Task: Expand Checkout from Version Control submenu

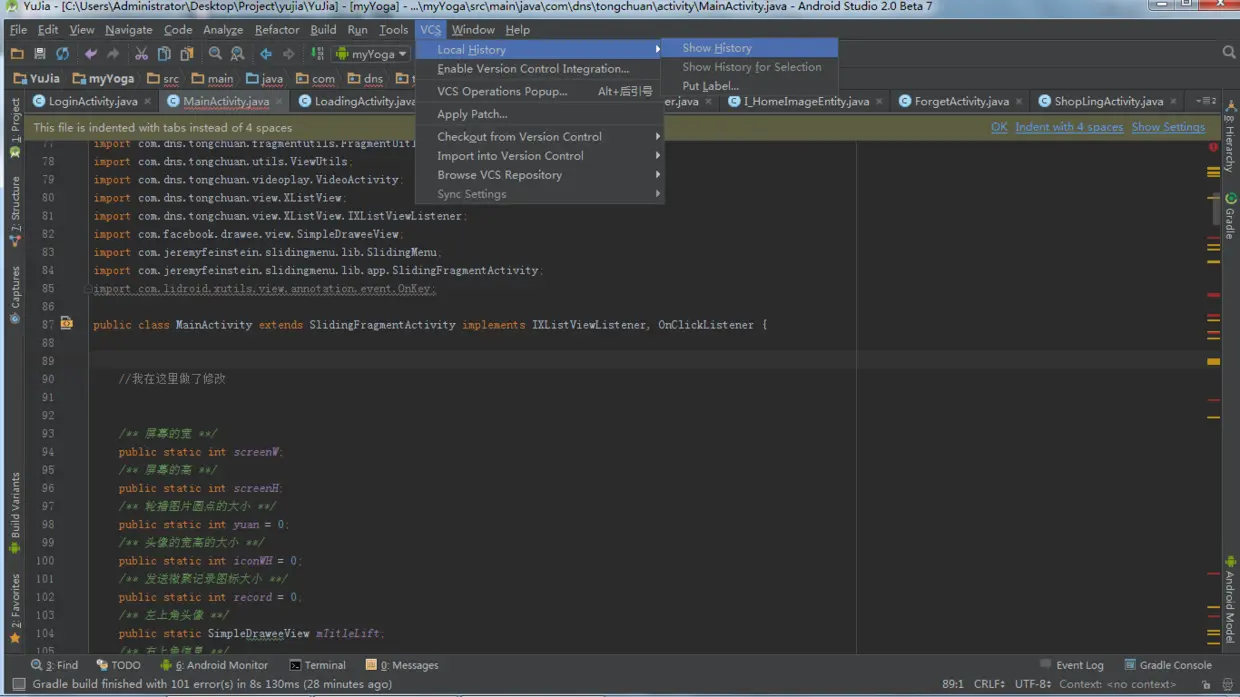Action: click(x=538, y=136)
